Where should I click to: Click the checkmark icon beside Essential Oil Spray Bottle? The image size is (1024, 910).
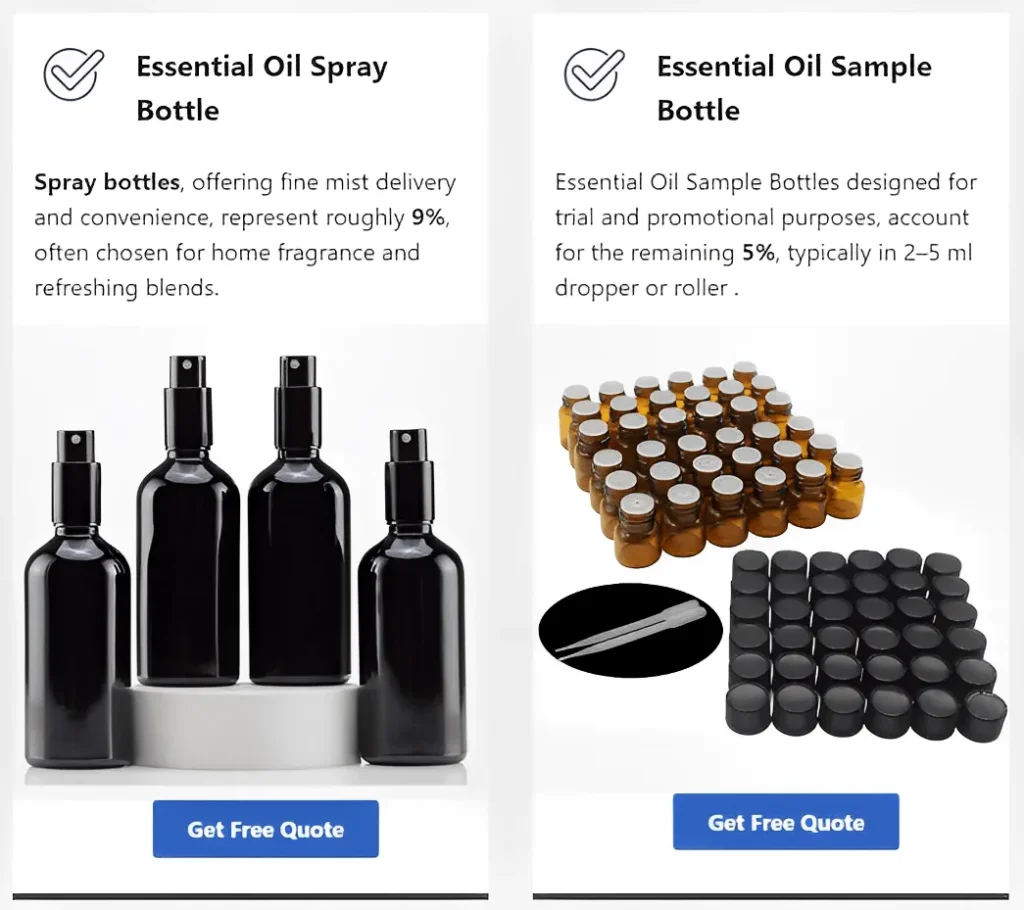coord(74,74)
